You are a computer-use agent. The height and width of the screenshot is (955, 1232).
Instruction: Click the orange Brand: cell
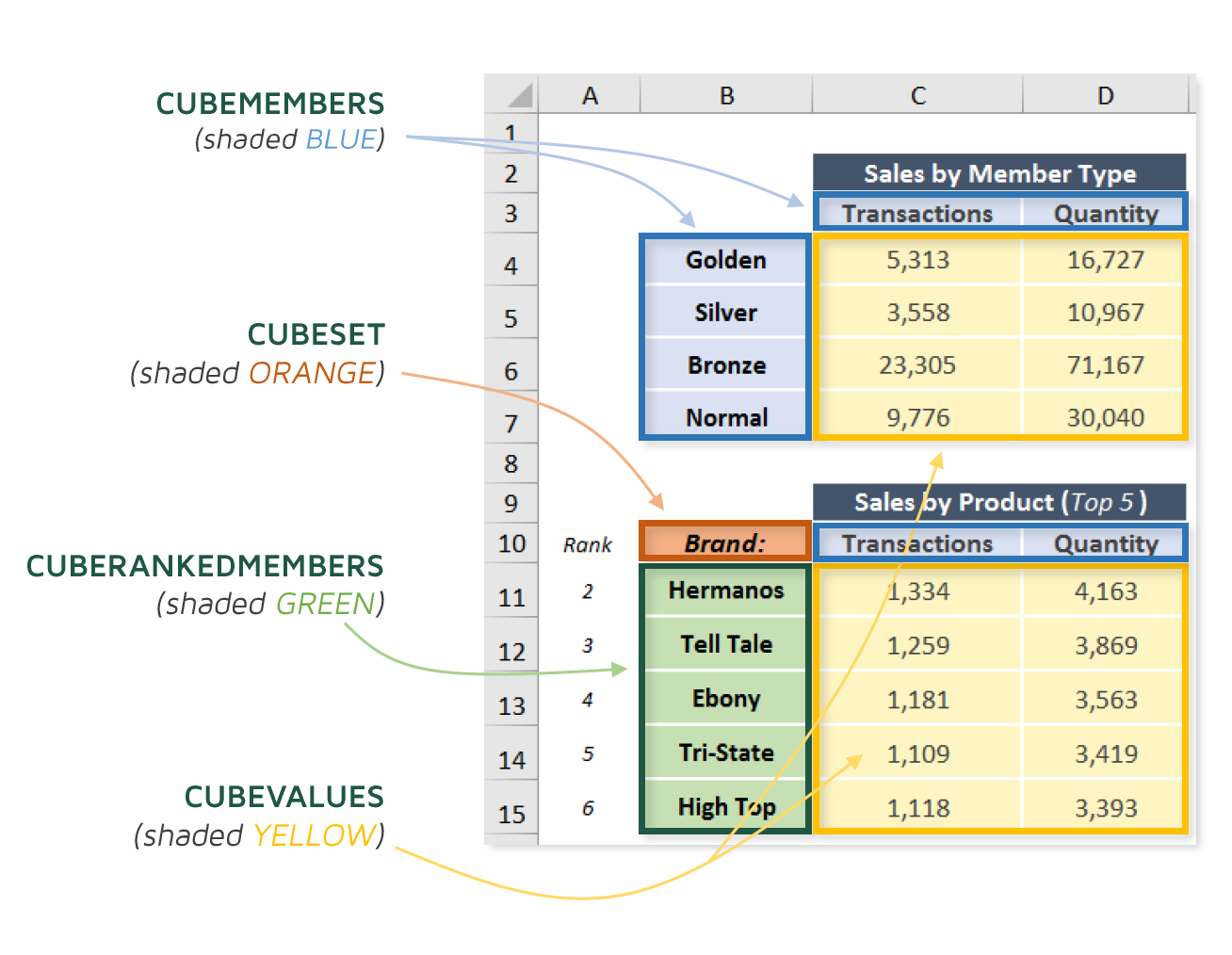[x=725, y=542]
